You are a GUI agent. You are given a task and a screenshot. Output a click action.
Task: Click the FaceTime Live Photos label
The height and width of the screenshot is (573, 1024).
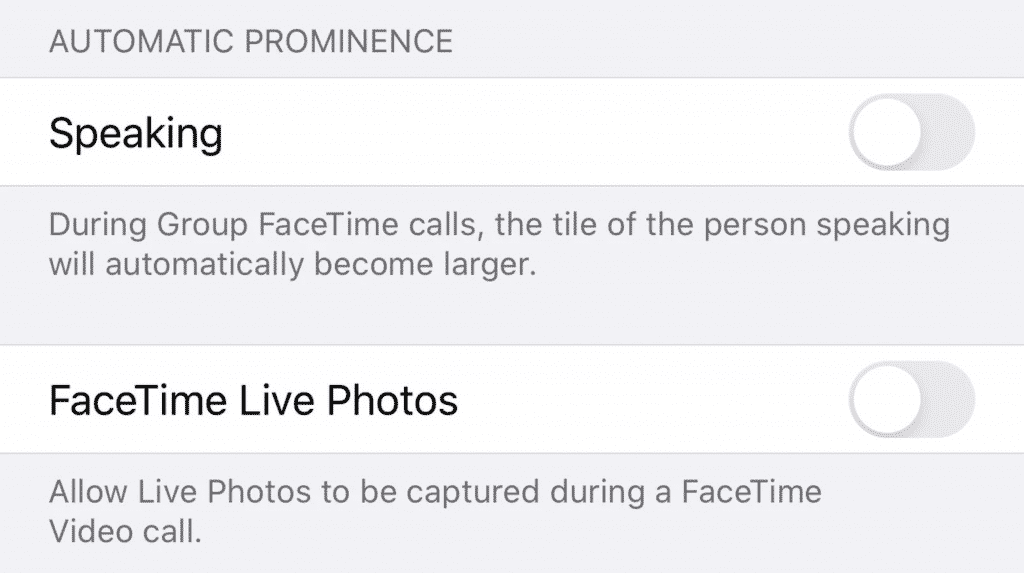[x=253, y=400]
